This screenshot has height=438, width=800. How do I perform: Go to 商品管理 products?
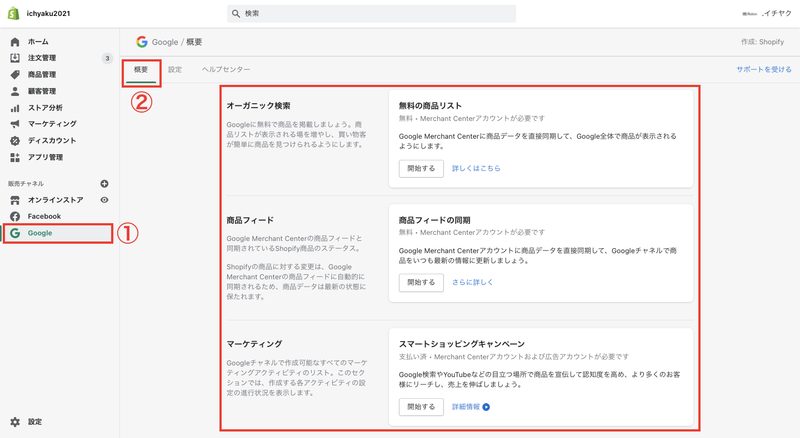[42, 75]
